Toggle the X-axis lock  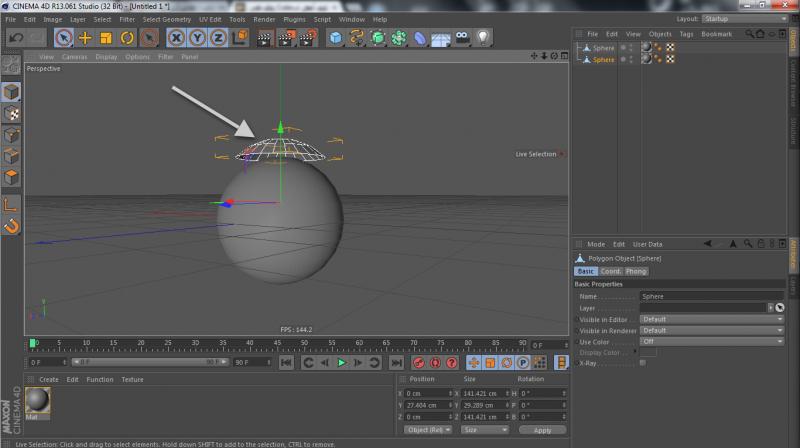[176, 38]
